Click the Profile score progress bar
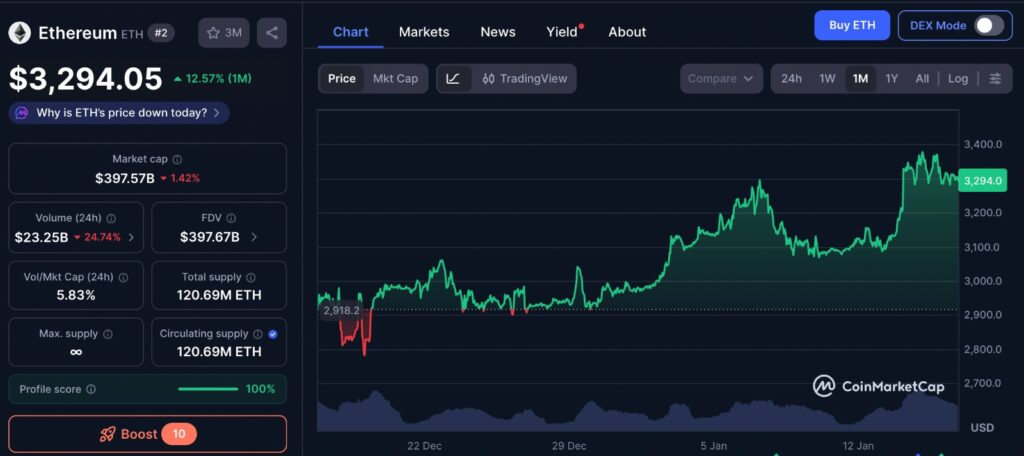Image resolution: width=1024 pixels, height=456 pixels. click(x=208, y=389)
